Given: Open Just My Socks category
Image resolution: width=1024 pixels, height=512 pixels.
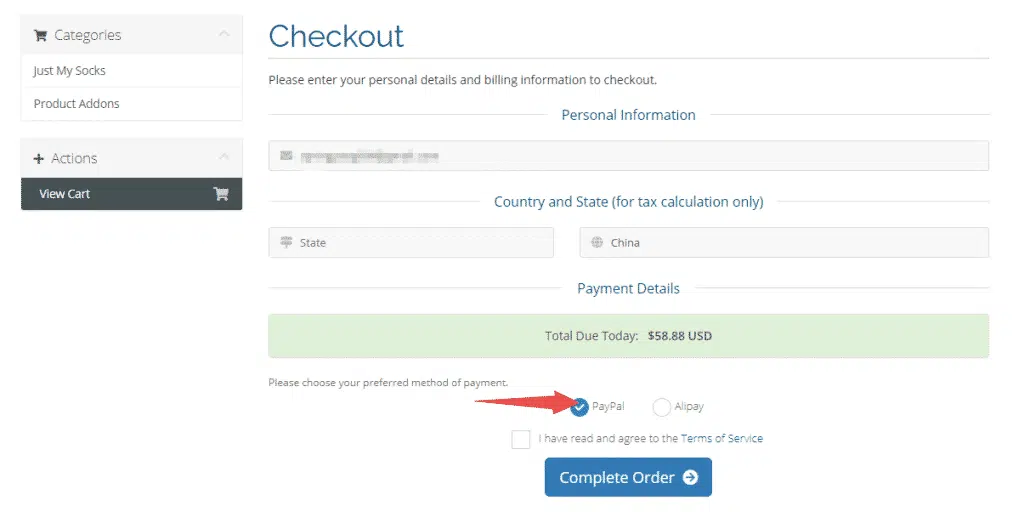Looking at the screenshot, I should tap(70, 71).
